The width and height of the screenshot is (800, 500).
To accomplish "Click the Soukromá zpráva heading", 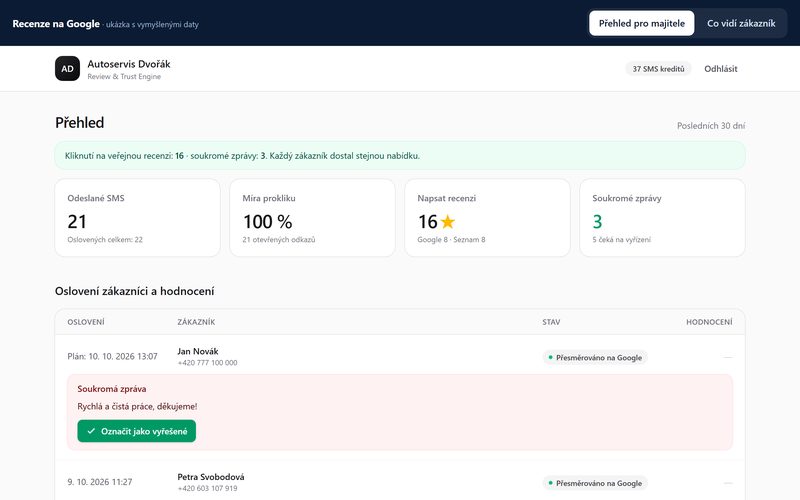I will [112, 389].
